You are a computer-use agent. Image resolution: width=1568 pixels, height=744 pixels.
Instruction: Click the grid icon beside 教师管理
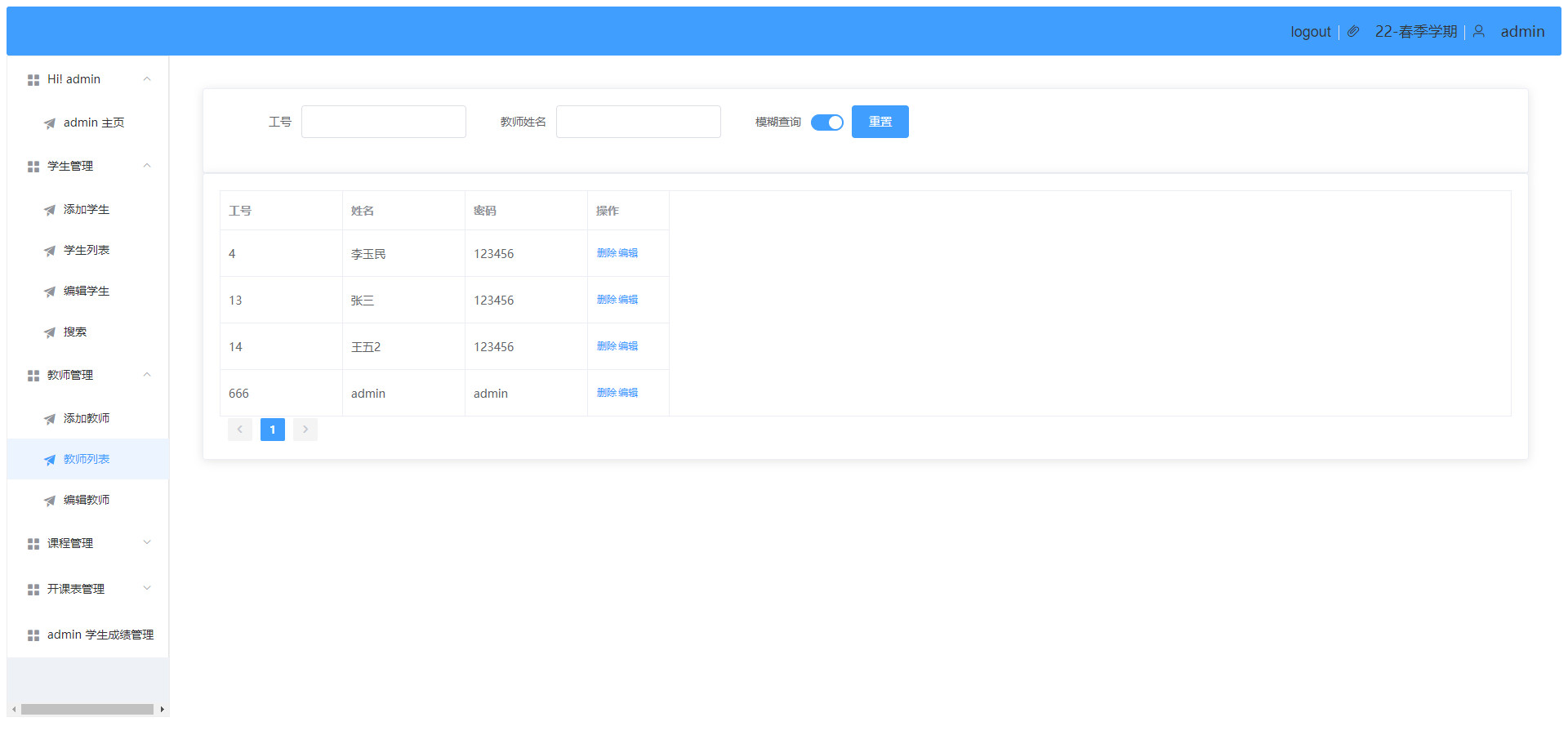(33, 376)
